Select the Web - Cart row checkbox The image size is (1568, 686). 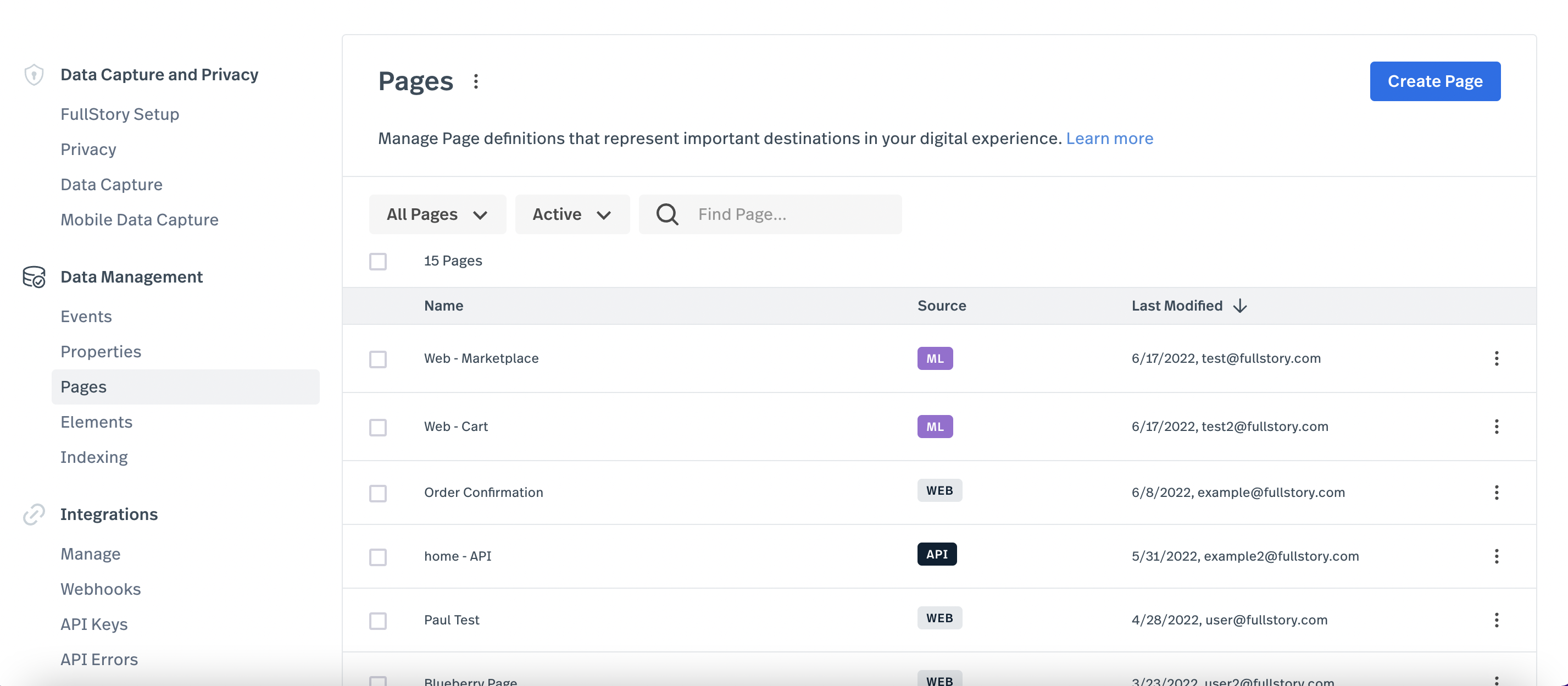377,427
